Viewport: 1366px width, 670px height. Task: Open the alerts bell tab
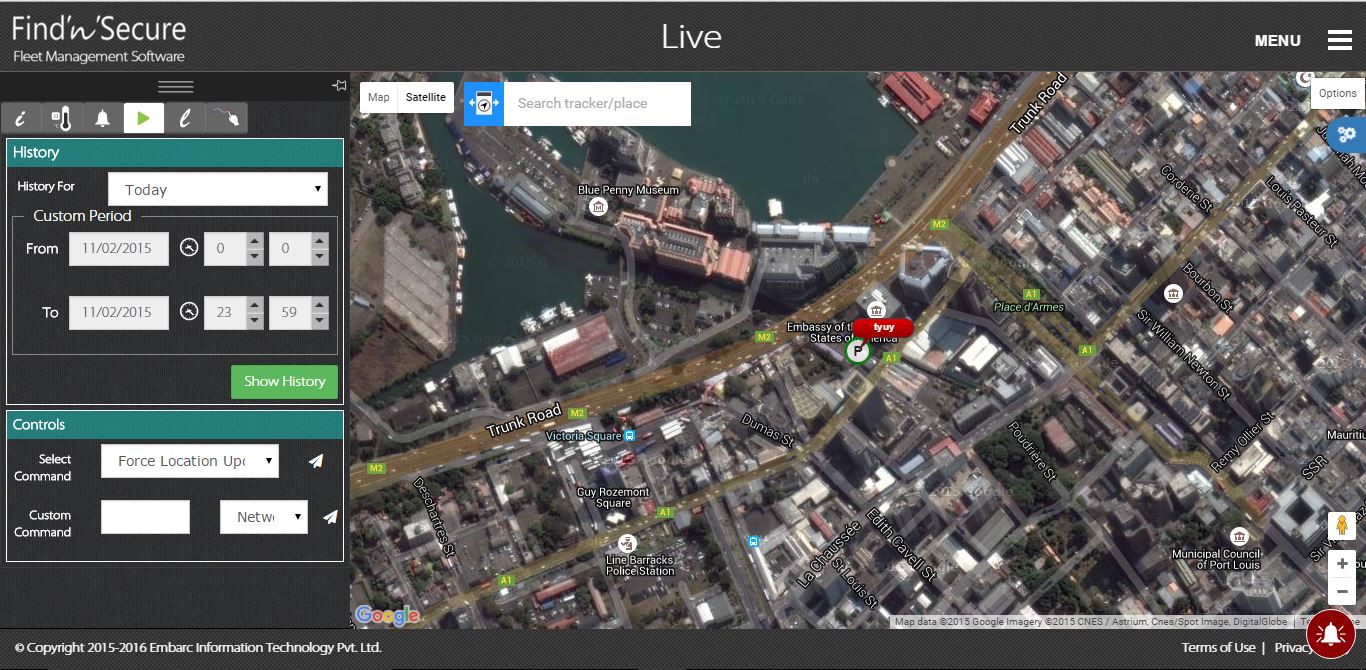coord(102,118)
